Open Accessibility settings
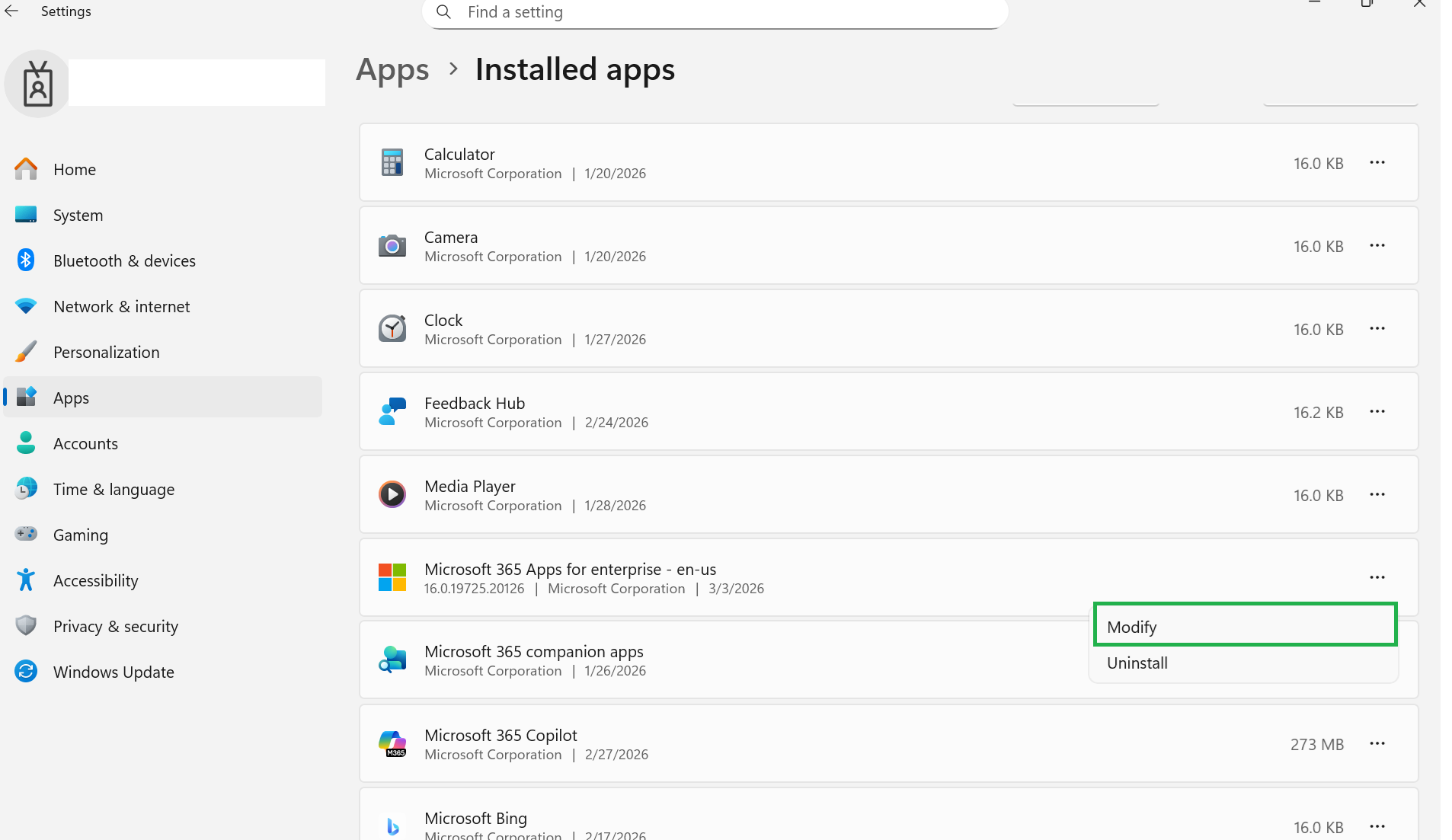Image resolution: width=1452 pixels, height=840 pixels. click(96, 581)
